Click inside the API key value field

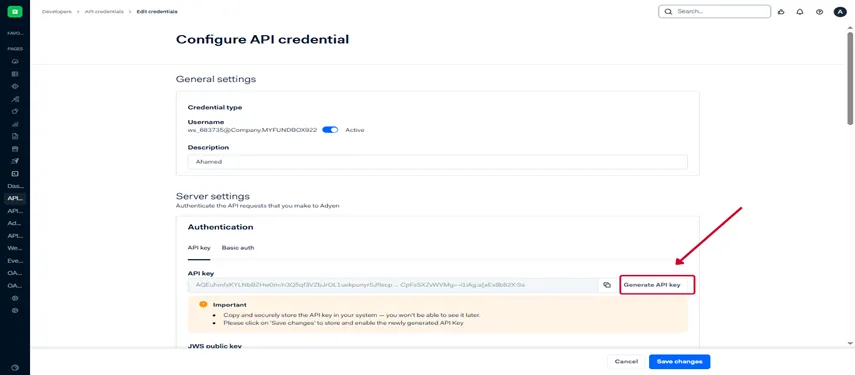[x=393, y=285]
